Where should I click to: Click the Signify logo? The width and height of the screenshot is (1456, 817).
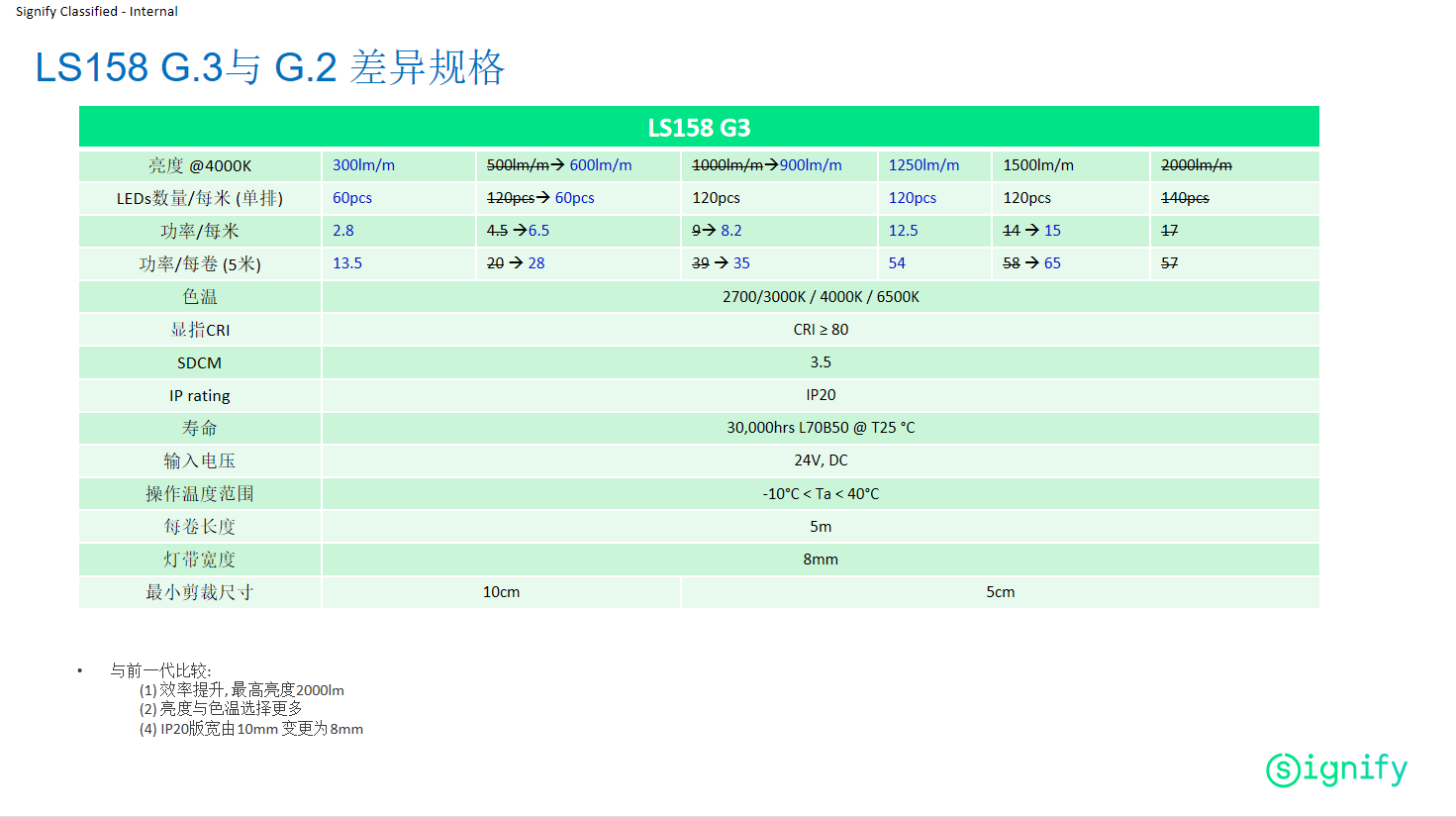click(x=1336, y=769)
